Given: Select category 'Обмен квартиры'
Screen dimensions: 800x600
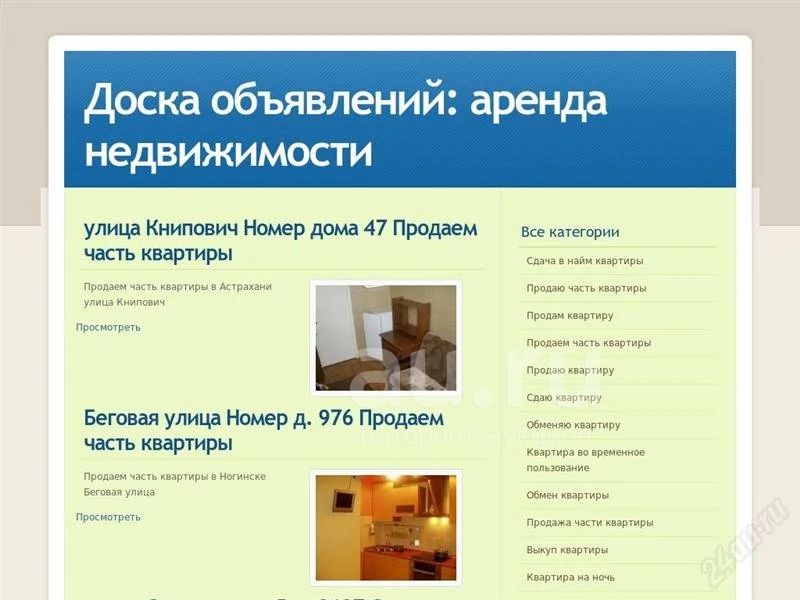Looking at the screenshot, I should click(x=568, y=495).
